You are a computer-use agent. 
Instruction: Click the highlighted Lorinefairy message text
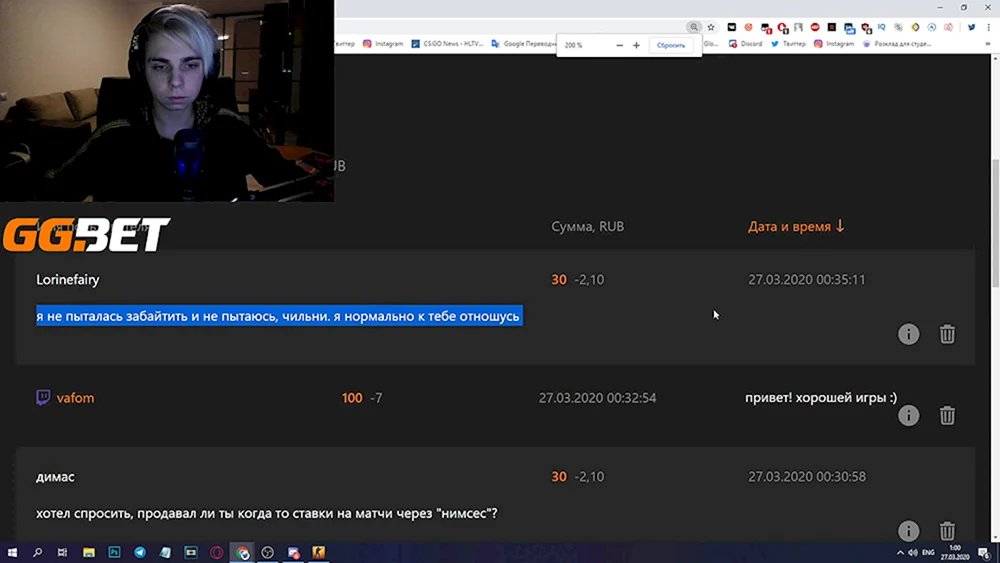(279, 316)
